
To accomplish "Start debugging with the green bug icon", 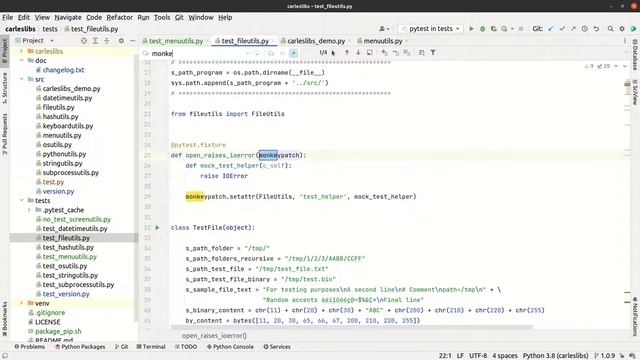I will click(x=482, y=29).
